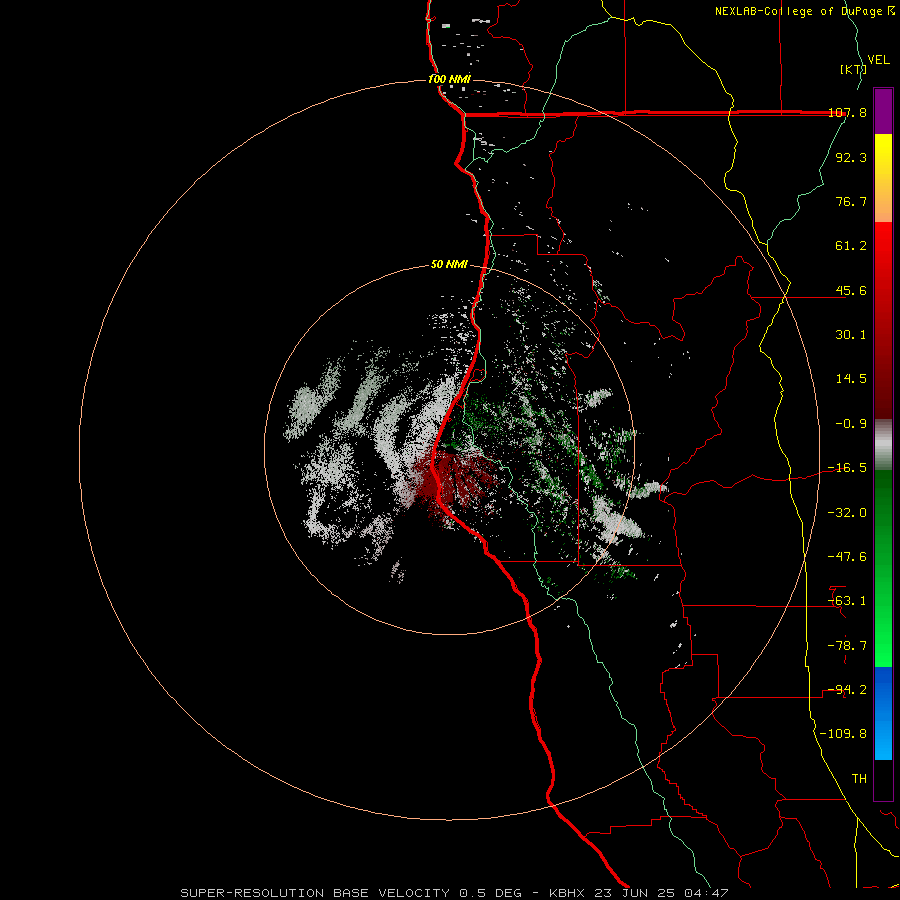Screen dimensions: 900x900
Task: Pick the gray near-zero segment of the color bar
Action: [x=883, y=445]
